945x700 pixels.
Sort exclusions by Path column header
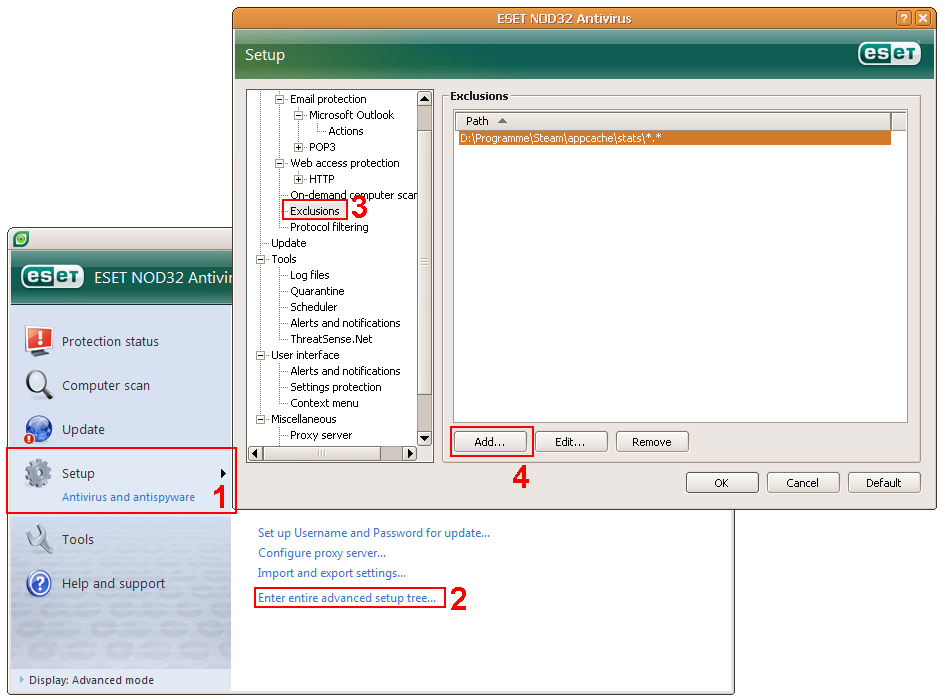(673, 121)
